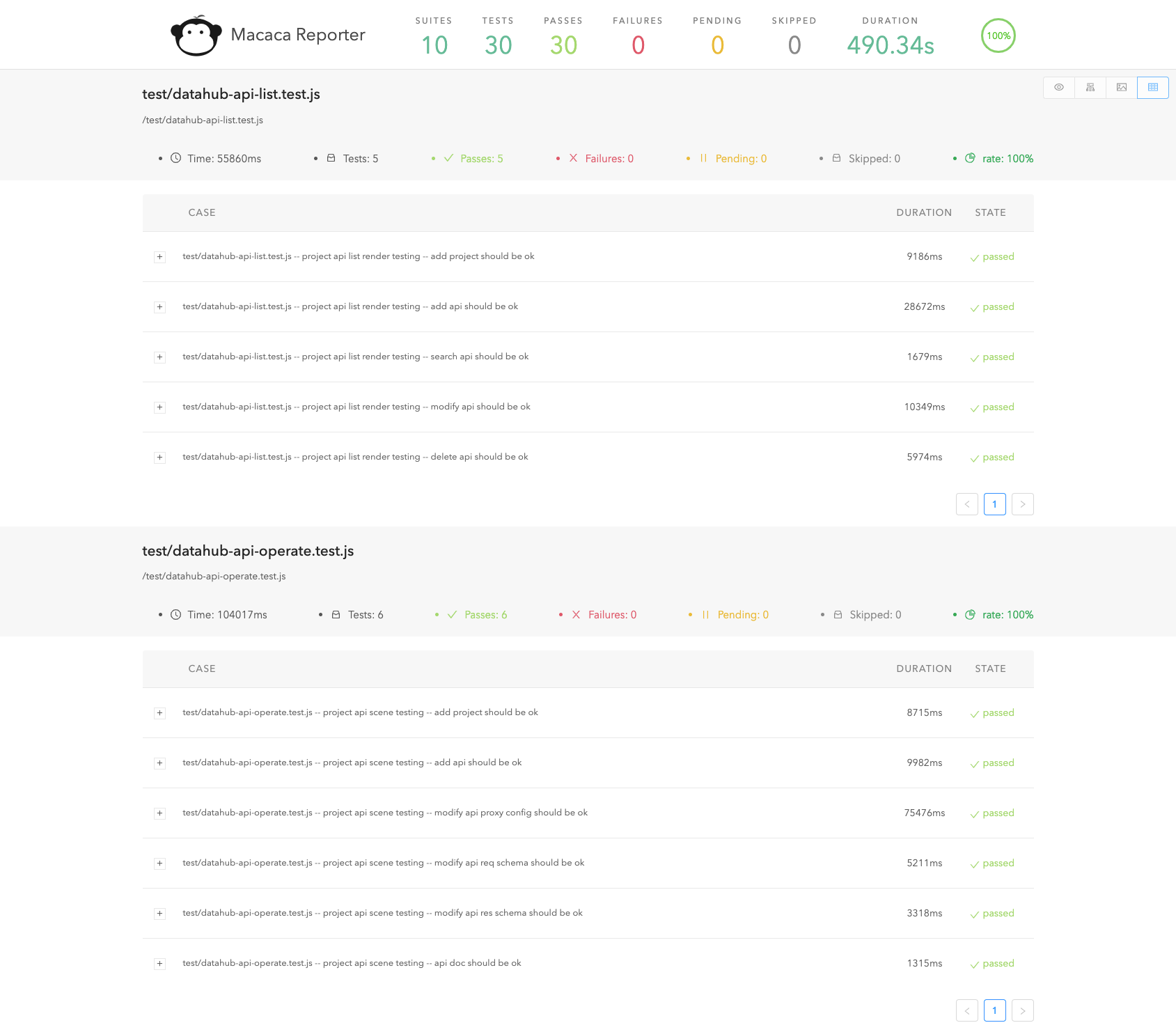Click Skipped: 0 in api-operate suite
The height and width of the screenshot is (1032, 1176).
[875, 614]
